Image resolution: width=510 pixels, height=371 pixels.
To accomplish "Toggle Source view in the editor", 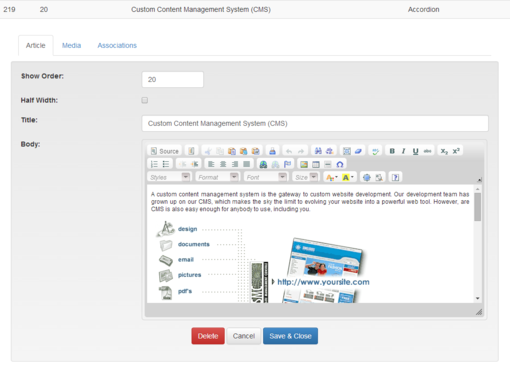I will [x=165, y=151].
